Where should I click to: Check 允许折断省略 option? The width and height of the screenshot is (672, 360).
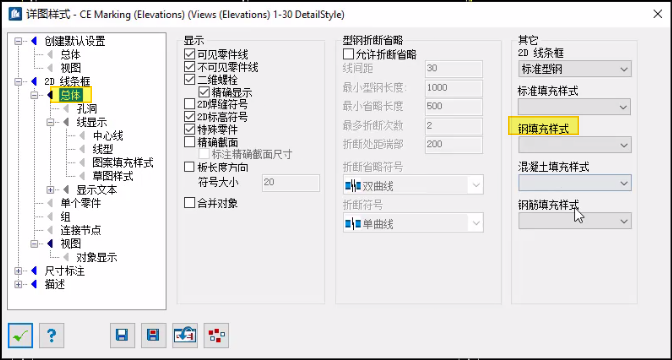[x=348, y=54]
